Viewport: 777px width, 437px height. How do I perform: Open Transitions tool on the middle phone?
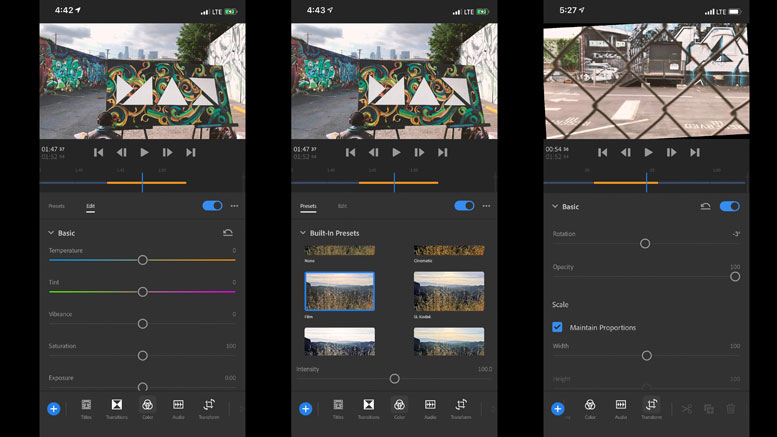click(368, 409)
